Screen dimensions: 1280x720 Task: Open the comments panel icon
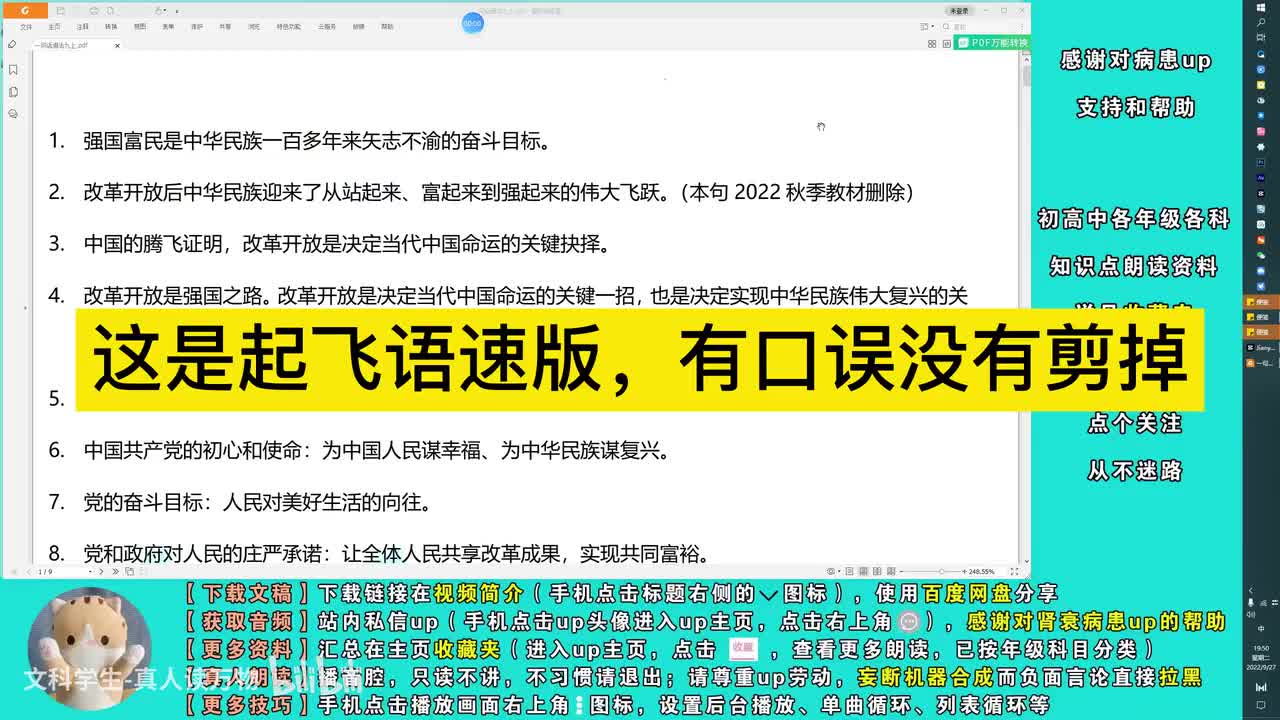point(13,113)
